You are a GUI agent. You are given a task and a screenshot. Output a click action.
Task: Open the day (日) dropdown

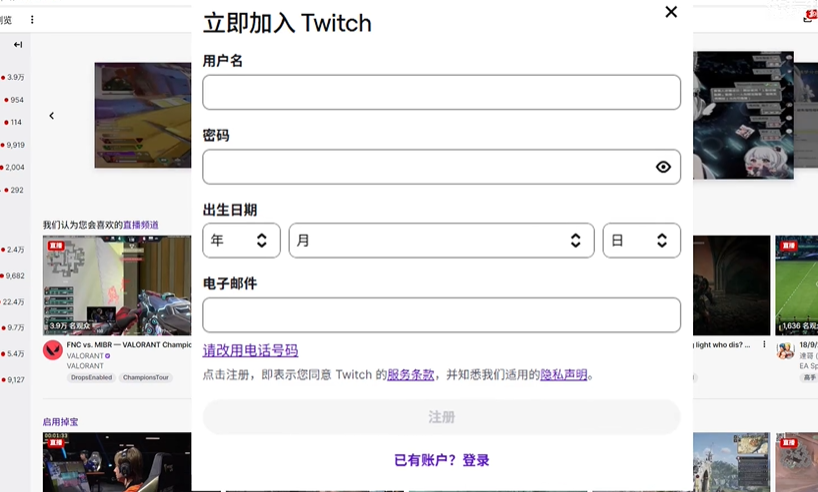(641, 240)
